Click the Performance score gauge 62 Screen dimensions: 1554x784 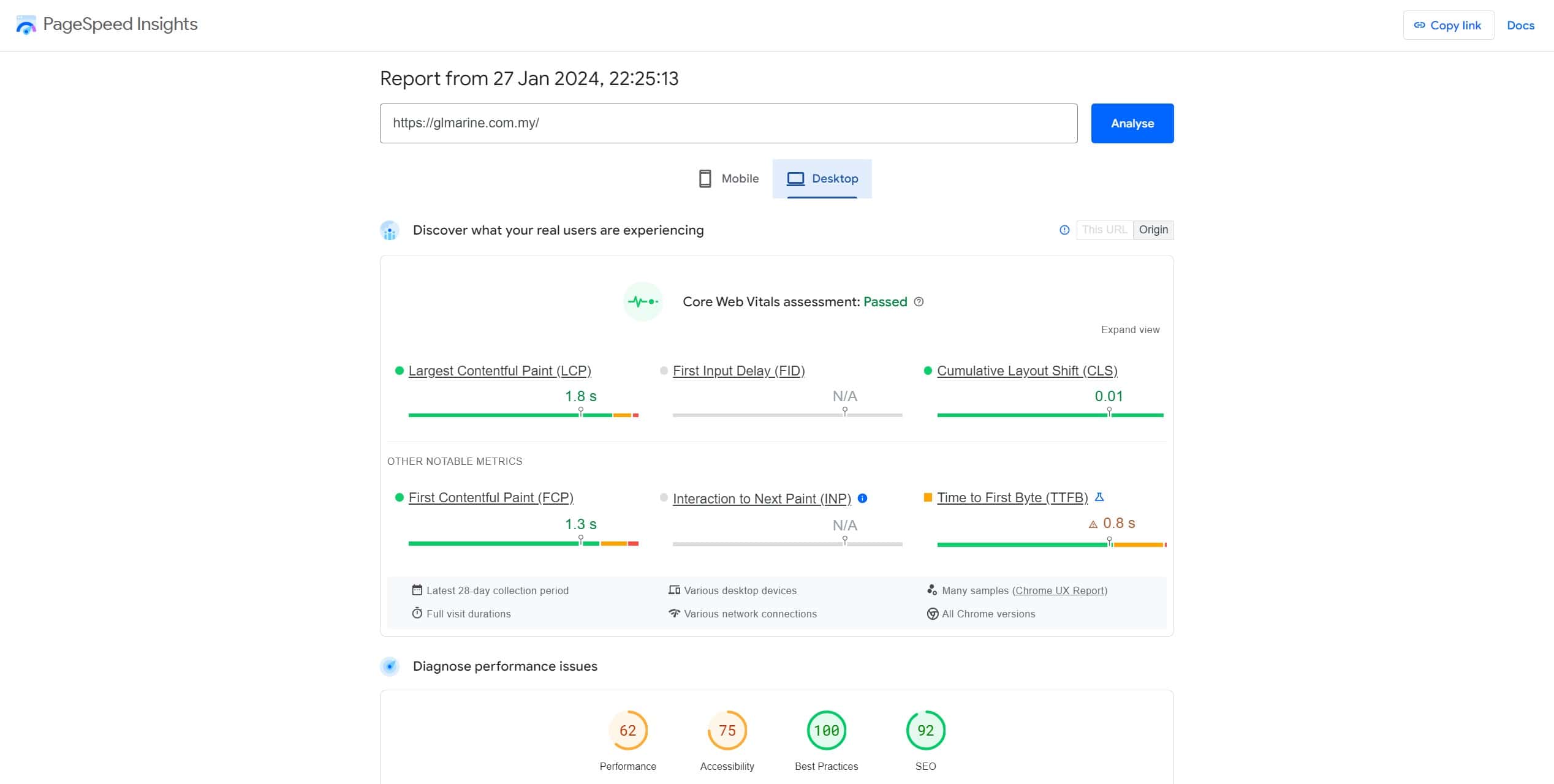628,730
